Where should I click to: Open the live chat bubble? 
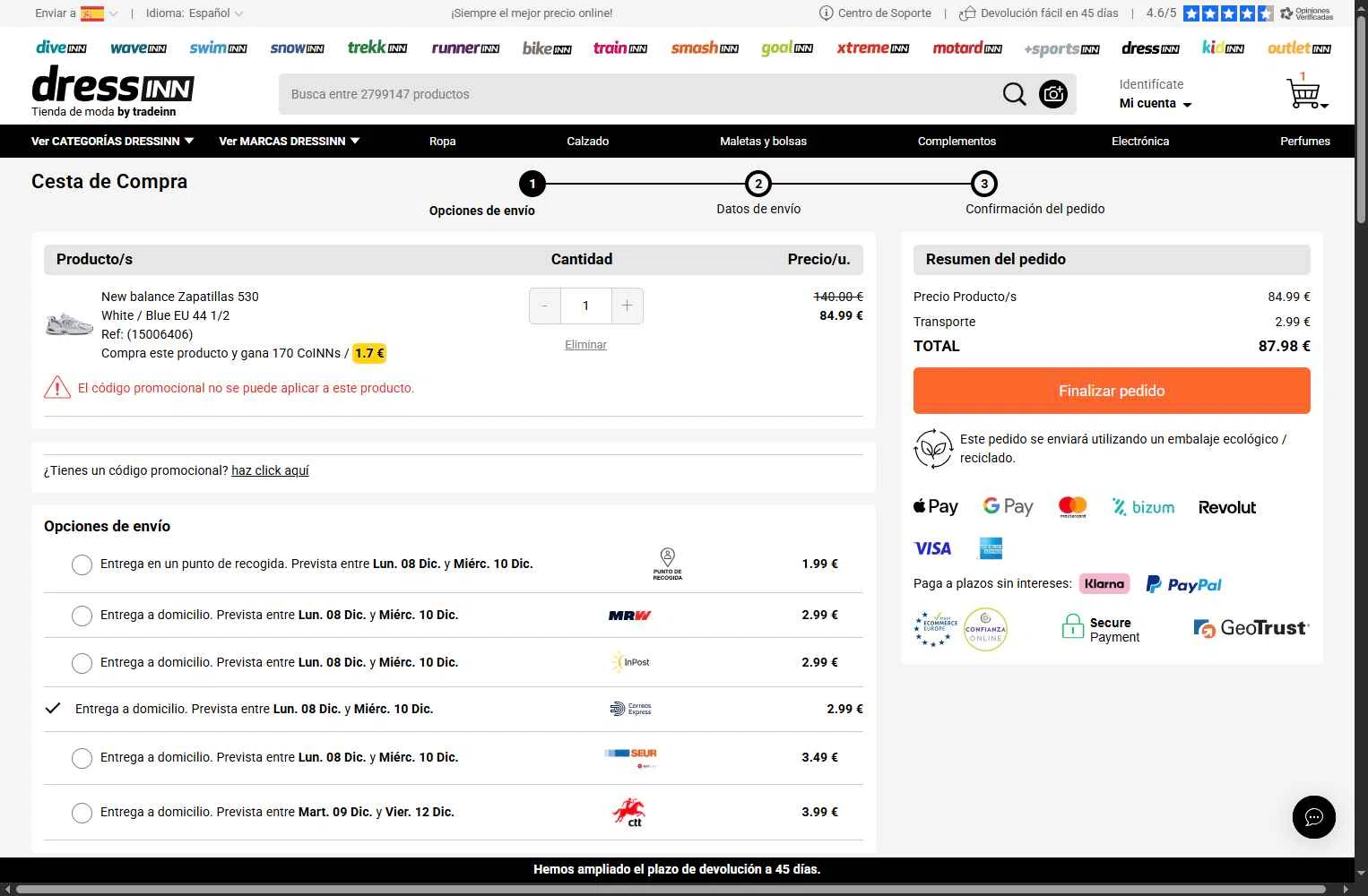1314,817
